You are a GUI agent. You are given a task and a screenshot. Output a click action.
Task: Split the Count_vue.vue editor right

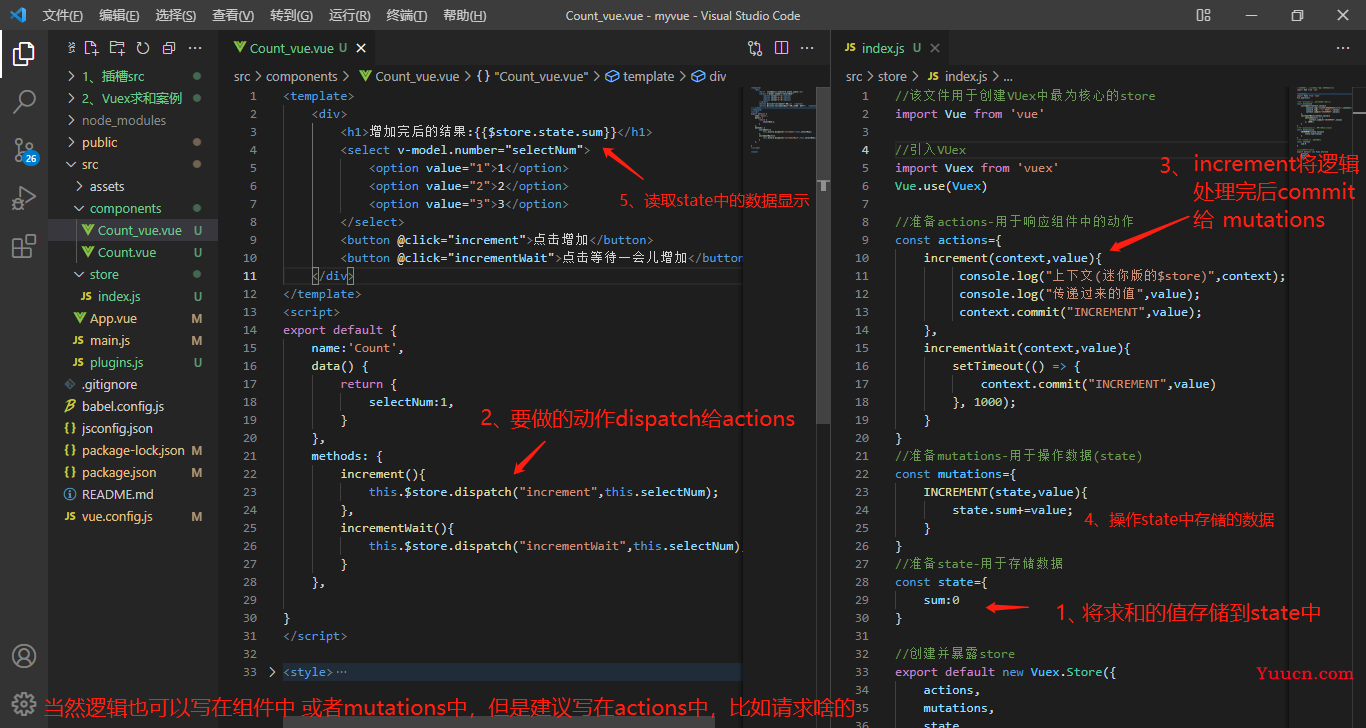click(781, 48)
